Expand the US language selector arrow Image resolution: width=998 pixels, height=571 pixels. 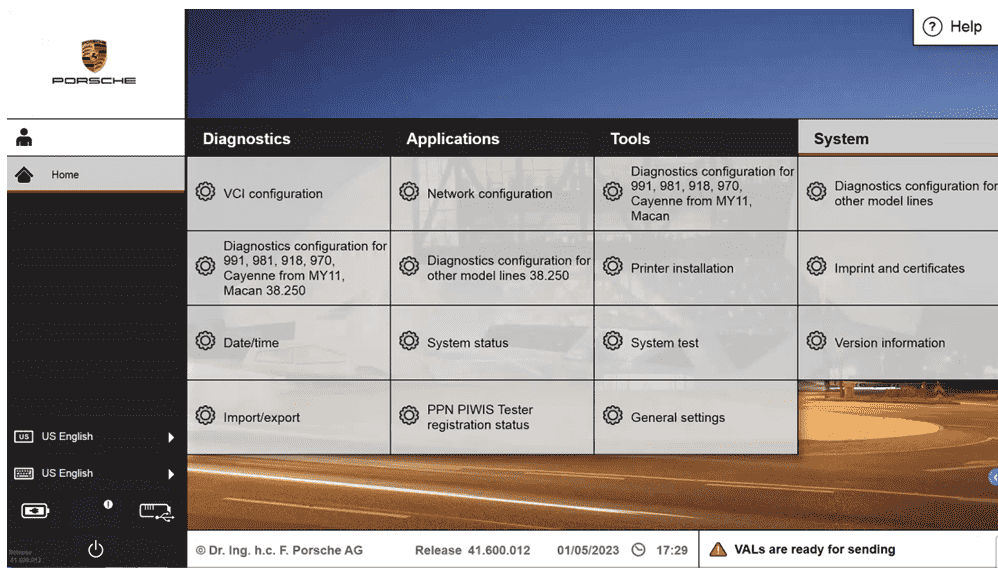[171, 437]
